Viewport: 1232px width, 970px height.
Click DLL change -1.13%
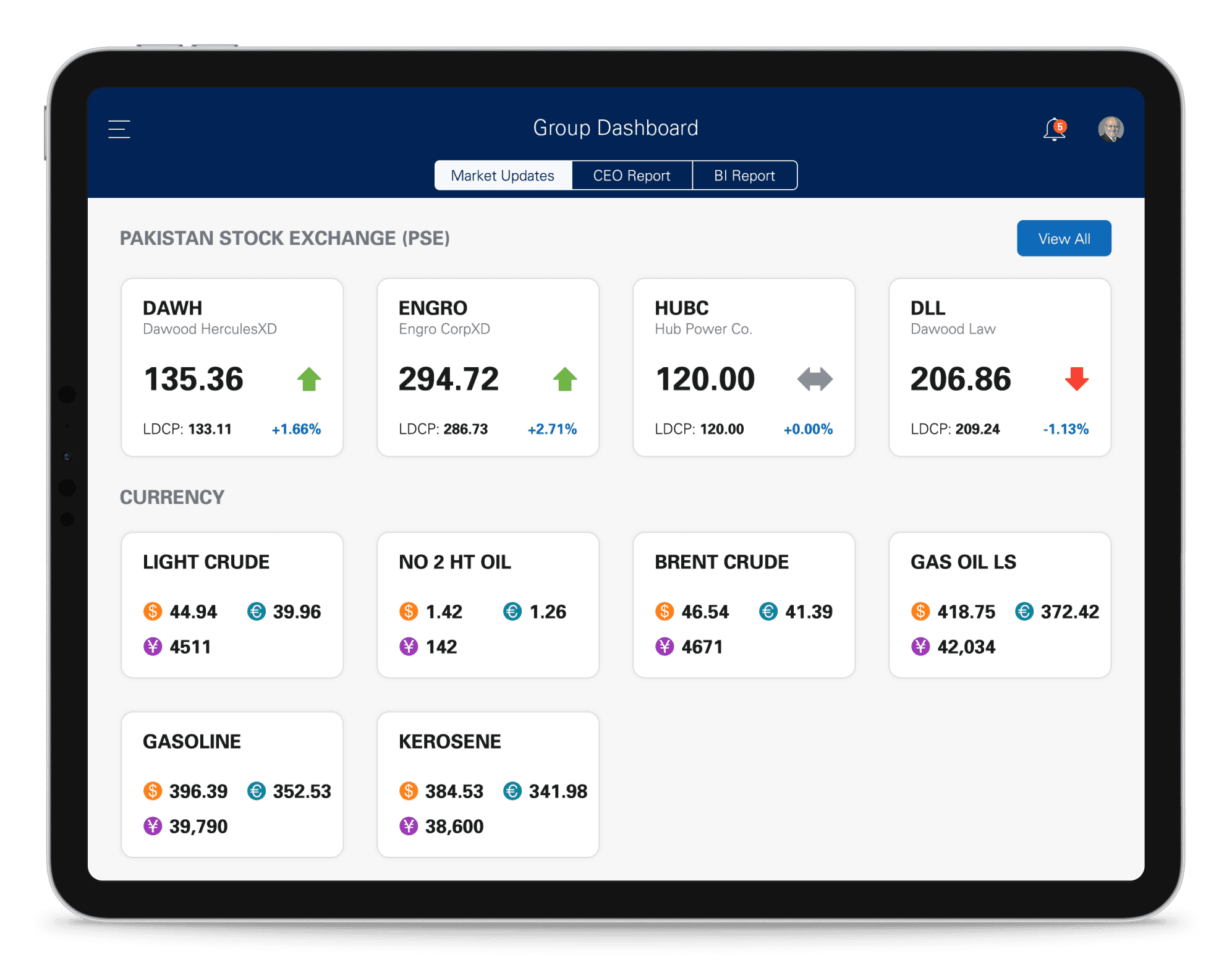pyautogui.click(x=1066, y=429)
